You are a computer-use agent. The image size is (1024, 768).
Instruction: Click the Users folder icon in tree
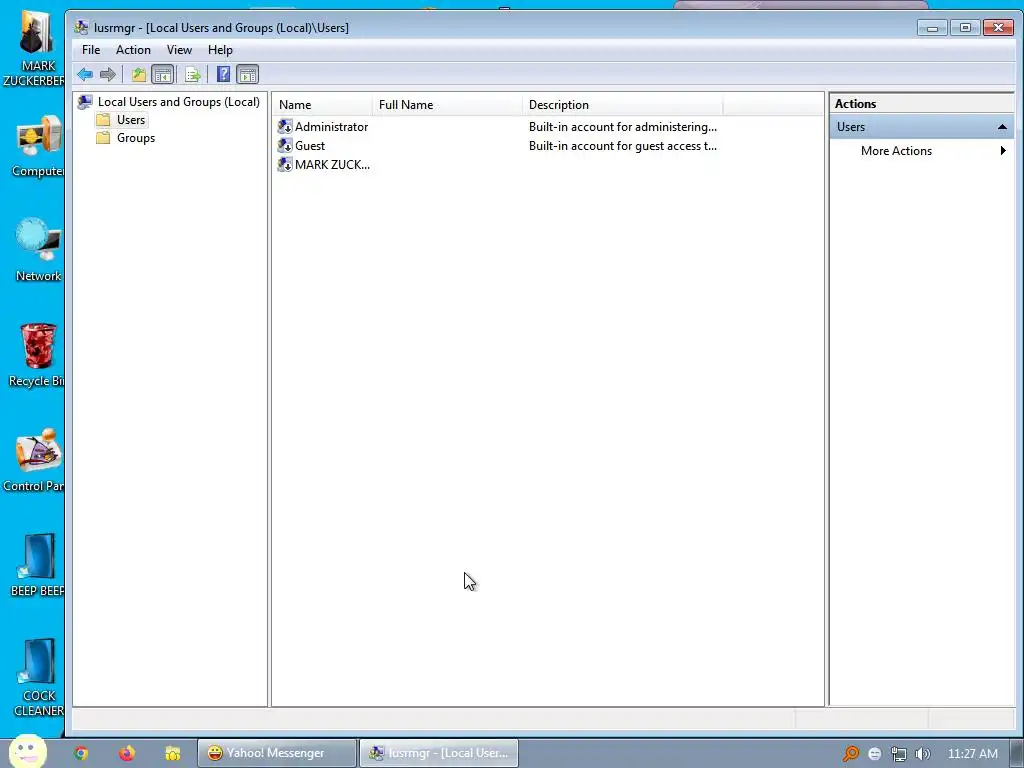103,120
